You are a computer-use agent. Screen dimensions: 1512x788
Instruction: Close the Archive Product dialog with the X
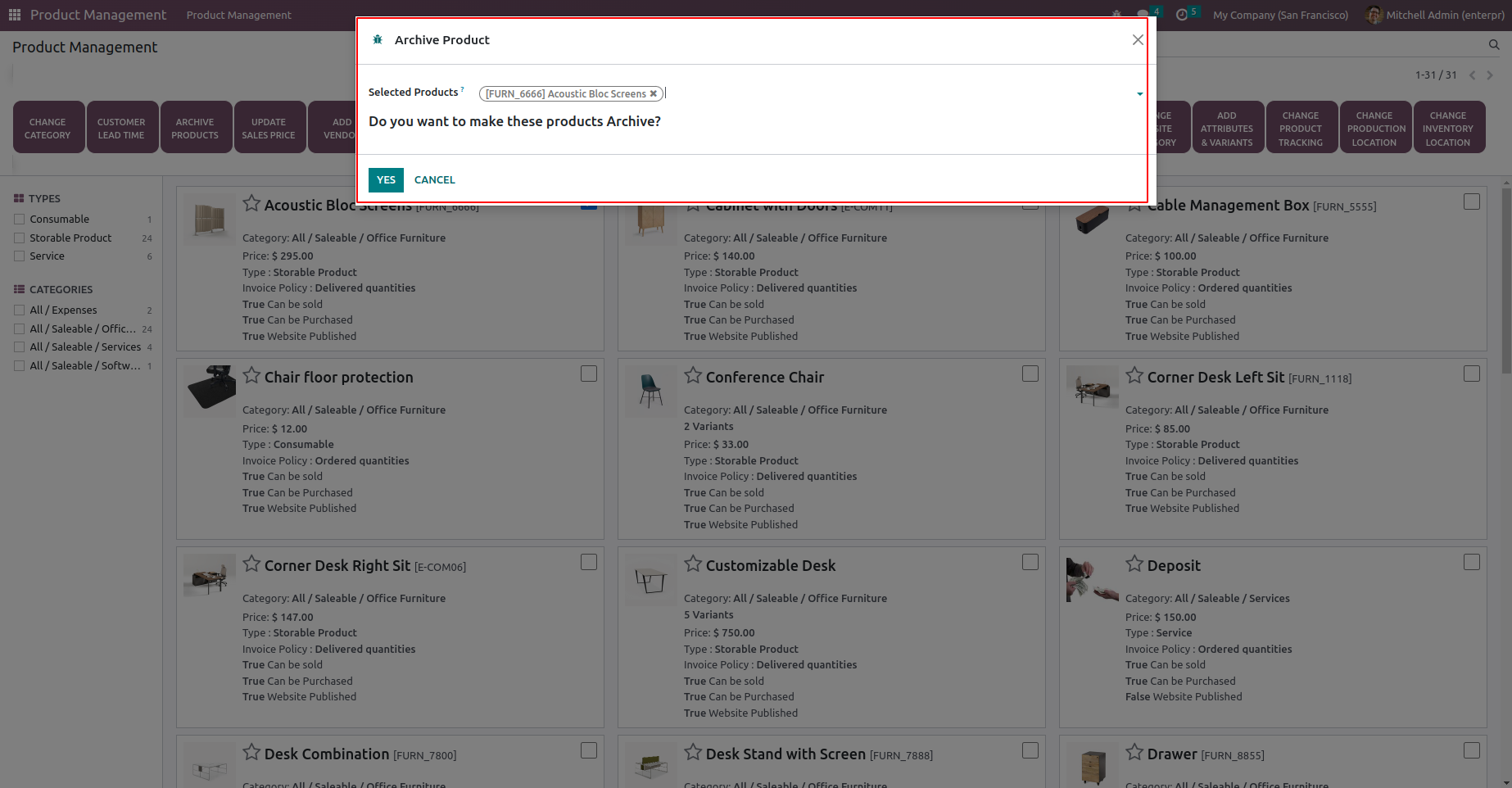click(1138, 39)
